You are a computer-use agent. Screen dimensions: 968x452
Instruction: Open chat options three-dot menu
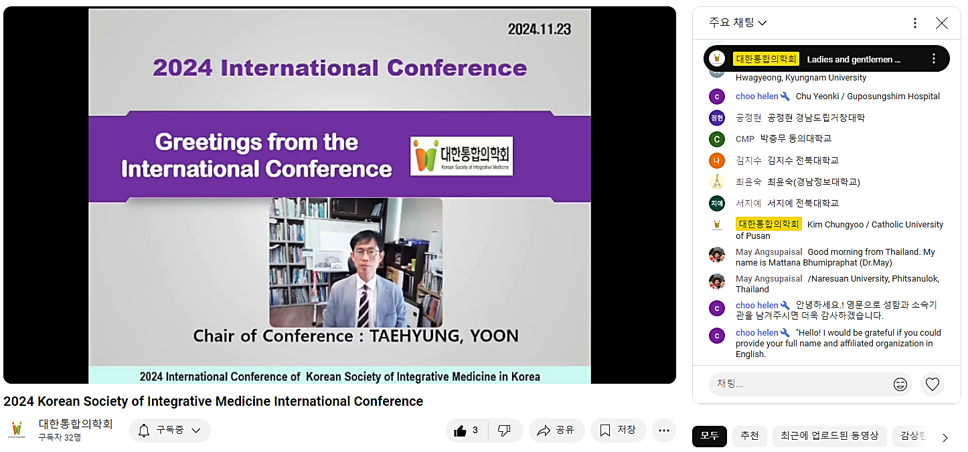pos(914,23)
